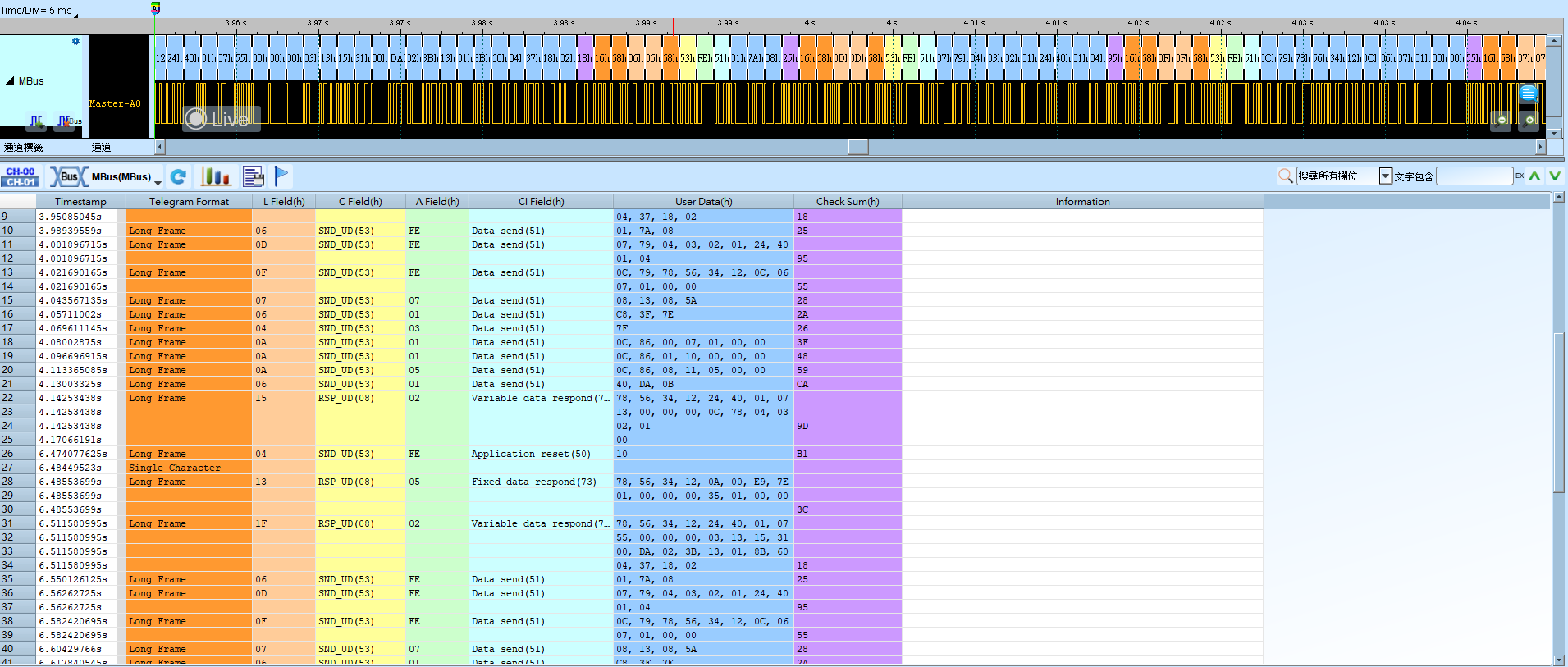Click the blue round menu icon on waveform

click(1528, 93)
